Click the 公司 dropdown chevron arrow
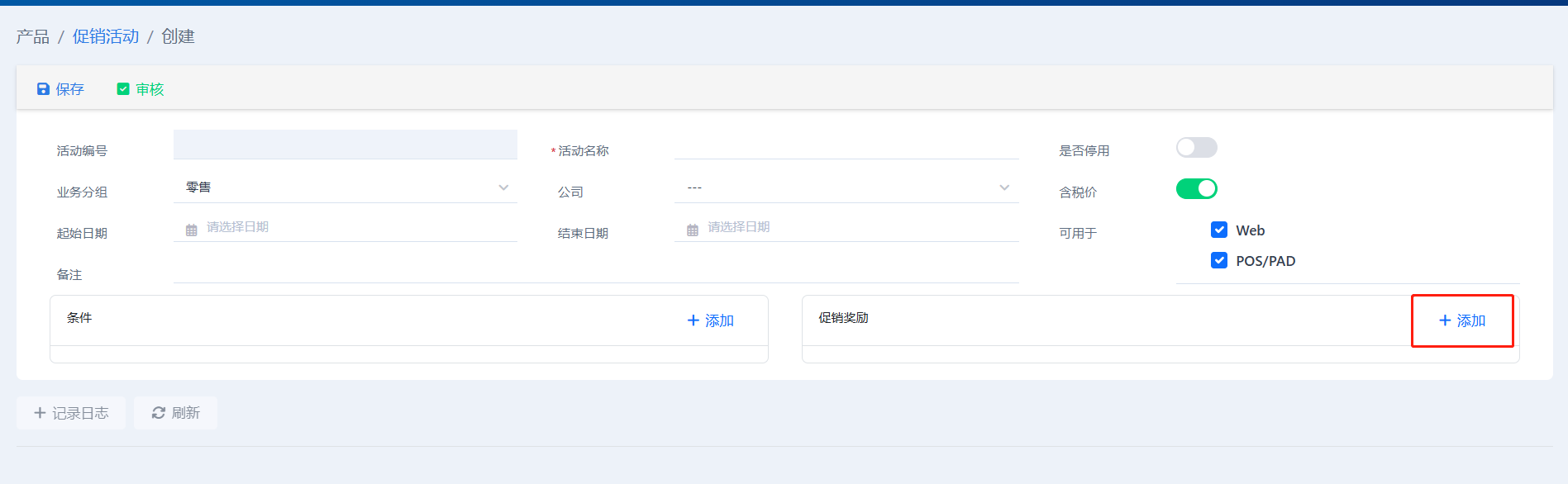The width and height of the screenshot is (1568, 484). (x=1004, y=187)
